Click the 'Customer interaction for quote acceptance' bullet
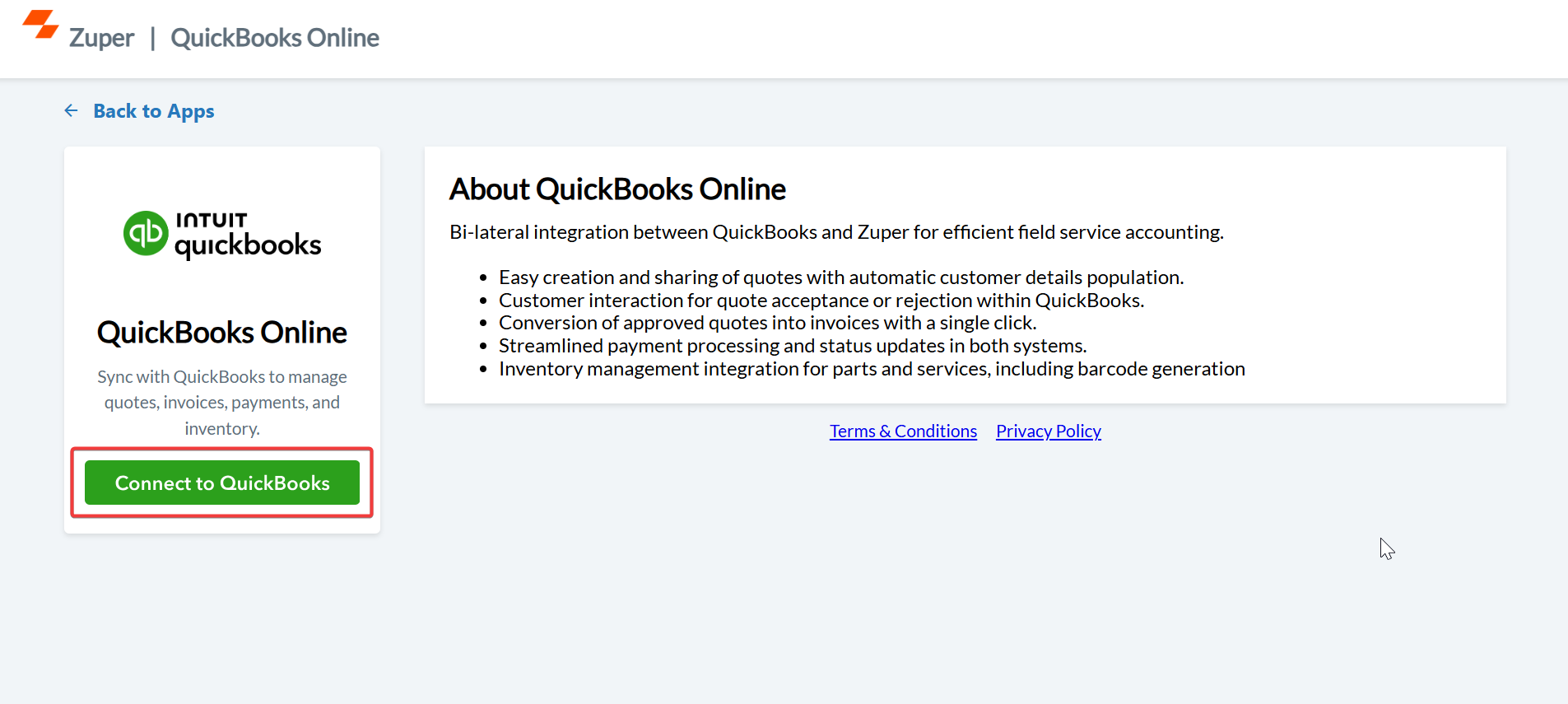Image resolution: width=1568 pixels, height=704 pixels. pyautogui.click(x=821, y=301)
